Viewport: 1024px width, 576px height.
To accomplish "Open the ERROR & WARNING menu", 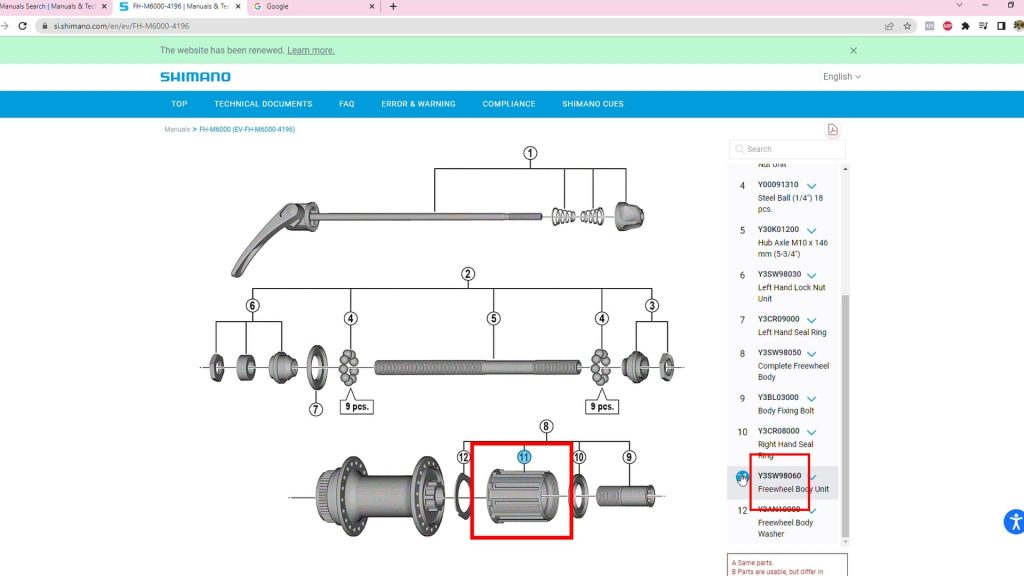I will tap(419, 104).
